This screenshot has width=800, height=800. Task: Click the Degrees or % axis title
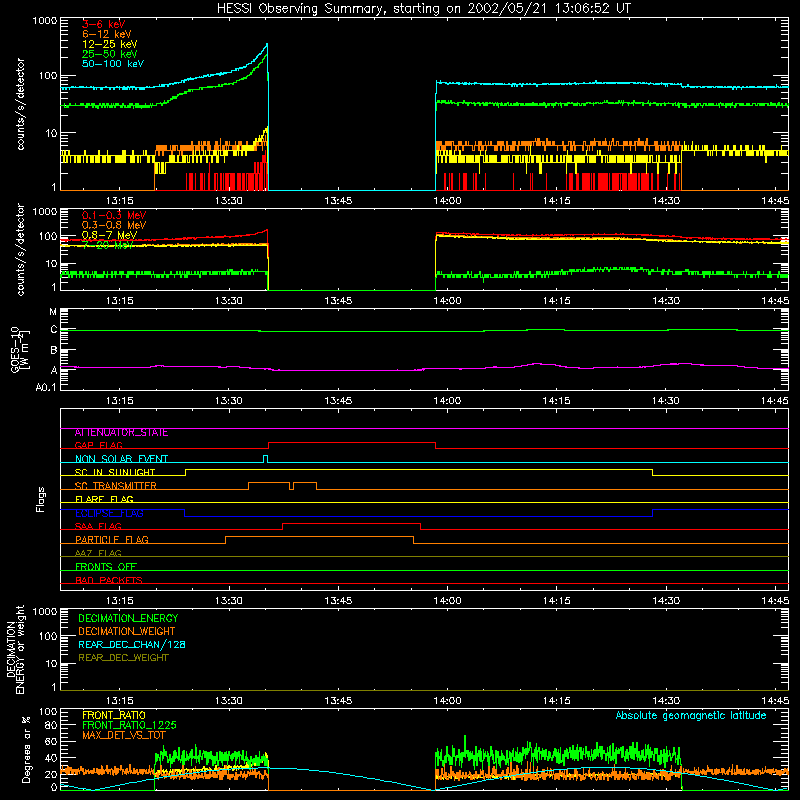[x=27, y=749]
